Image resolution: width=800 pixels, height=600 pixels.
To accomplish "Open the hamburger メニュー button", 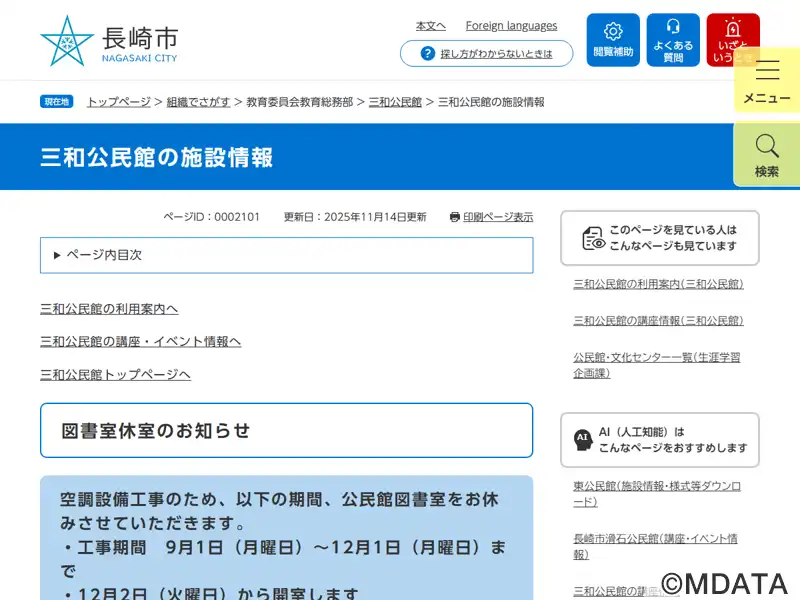I will pyautogui.click(x=767, y=79).
